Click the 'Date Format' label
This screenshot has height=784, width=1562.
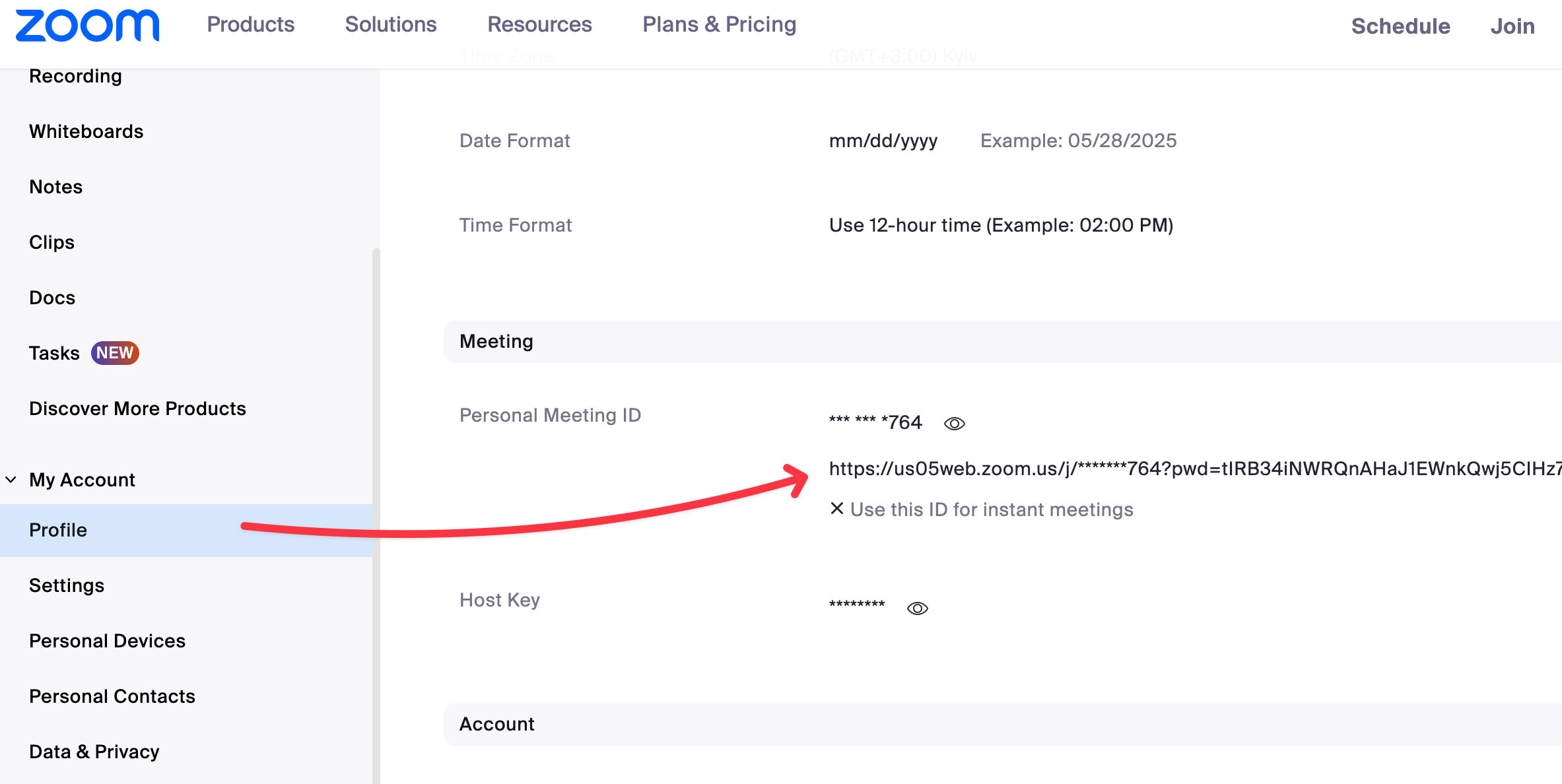515,141
